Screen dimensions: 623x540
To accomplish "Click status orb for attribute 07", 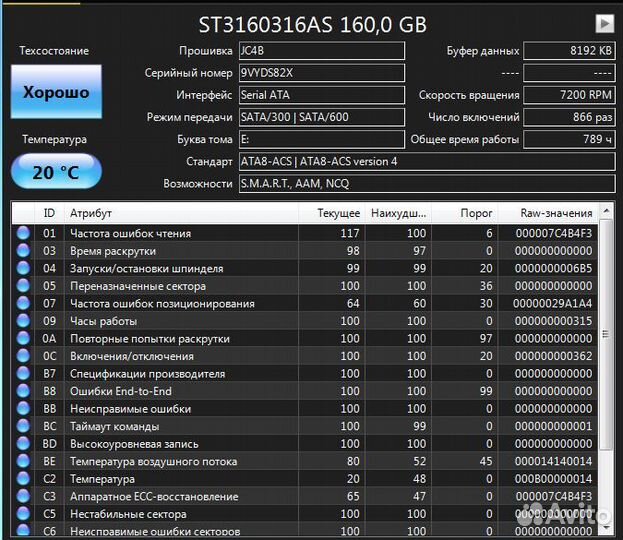I will pos(23,303).
